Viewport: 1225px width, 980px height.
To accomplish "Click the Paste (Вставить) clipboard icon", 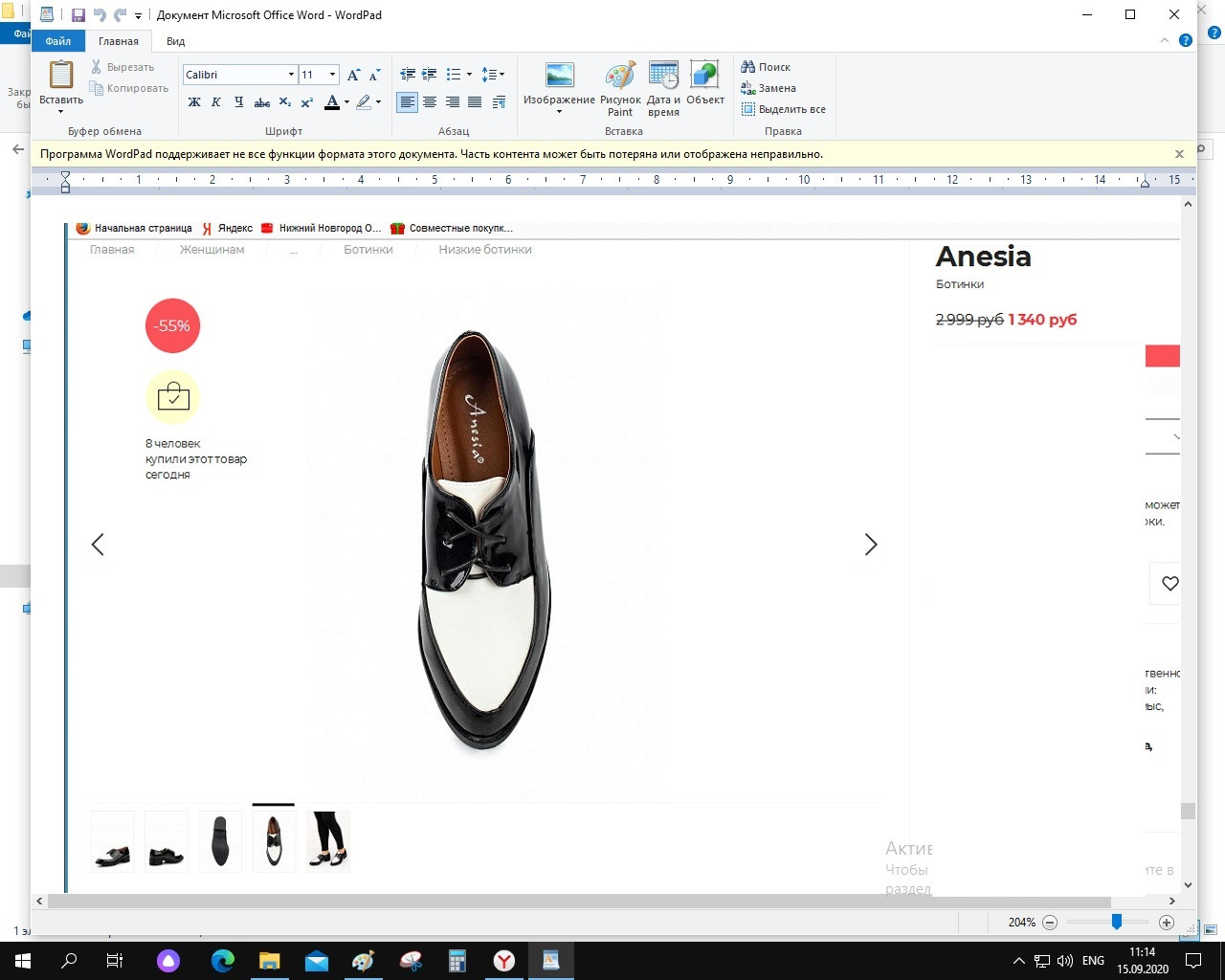I will click(61, 75).
